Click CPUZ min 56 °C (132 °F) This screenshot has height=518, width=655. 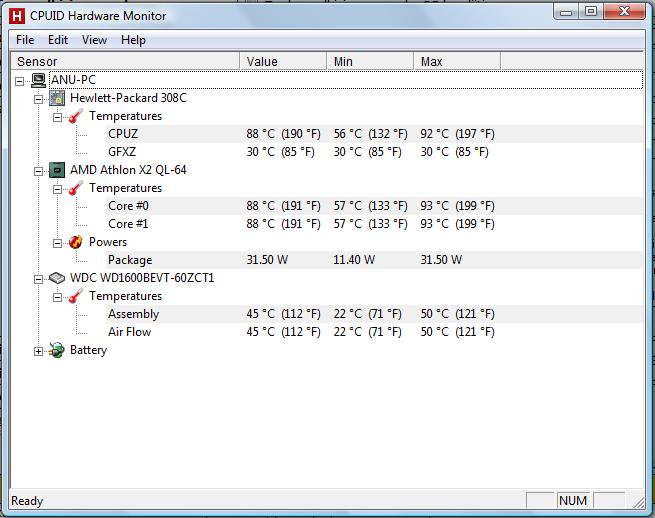(371, 134)
